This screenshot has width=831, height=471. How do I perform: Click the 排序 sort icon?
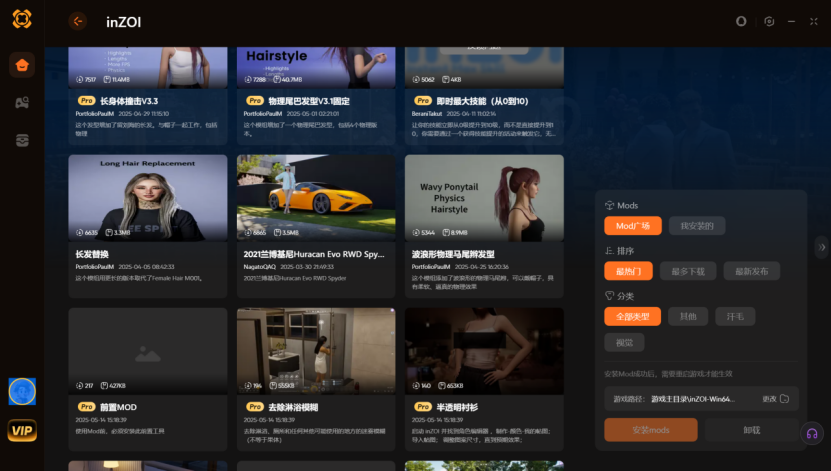pyautogui.click(x=609, y=251)
